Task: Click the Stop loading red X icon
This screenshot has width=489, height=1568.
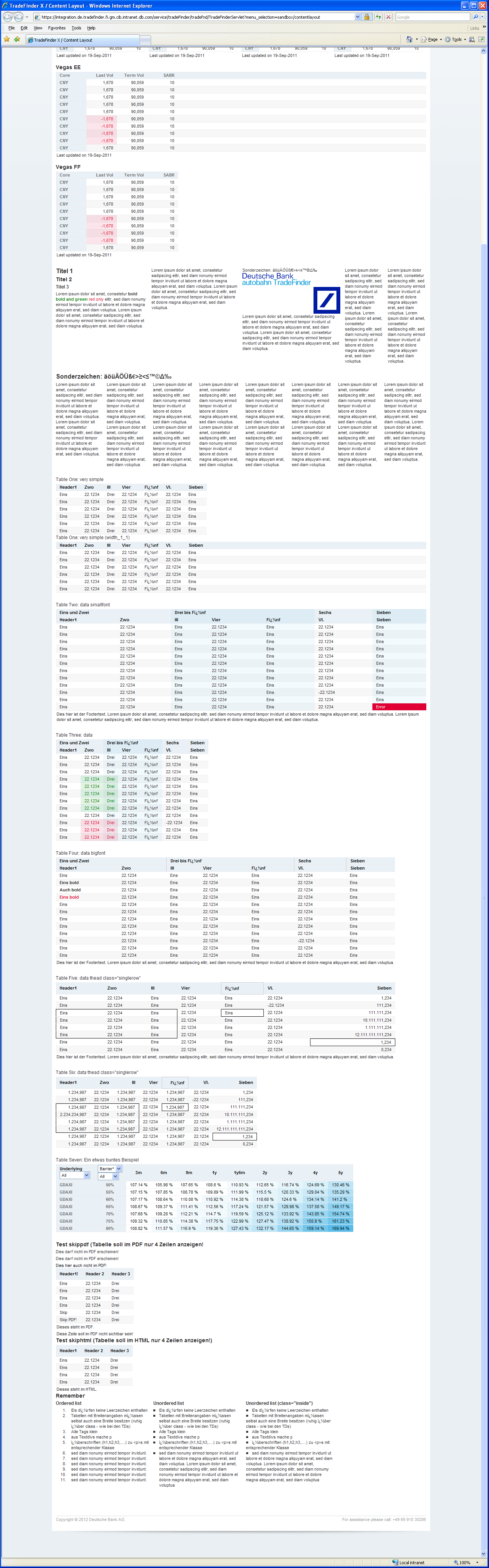Action: (x=388, y=17)
